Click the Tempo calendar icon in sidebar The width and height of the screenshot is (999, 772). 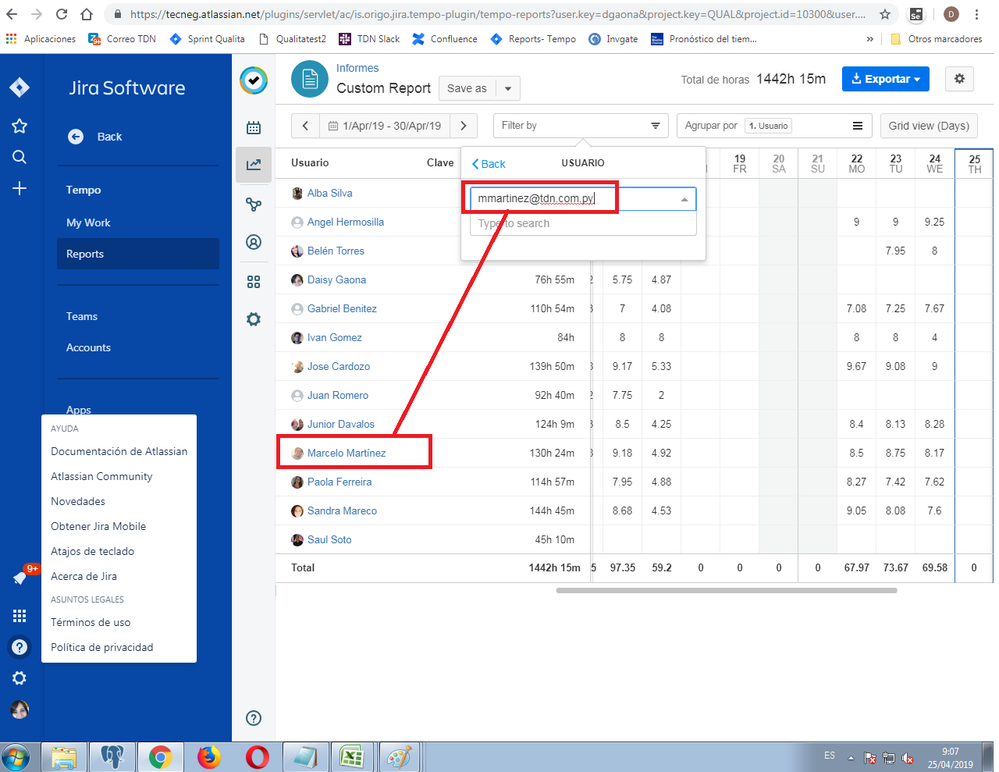click(254, 127)
